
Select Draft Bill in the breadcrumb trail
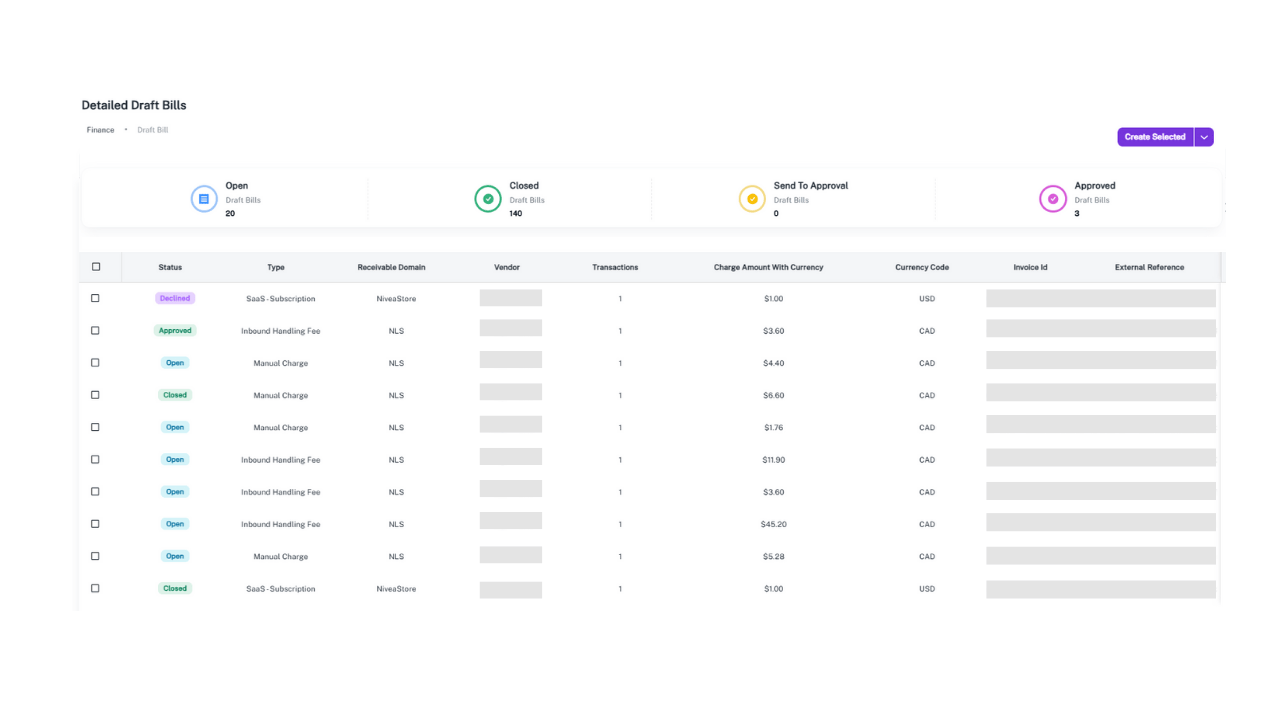click(x=152, y=129)
